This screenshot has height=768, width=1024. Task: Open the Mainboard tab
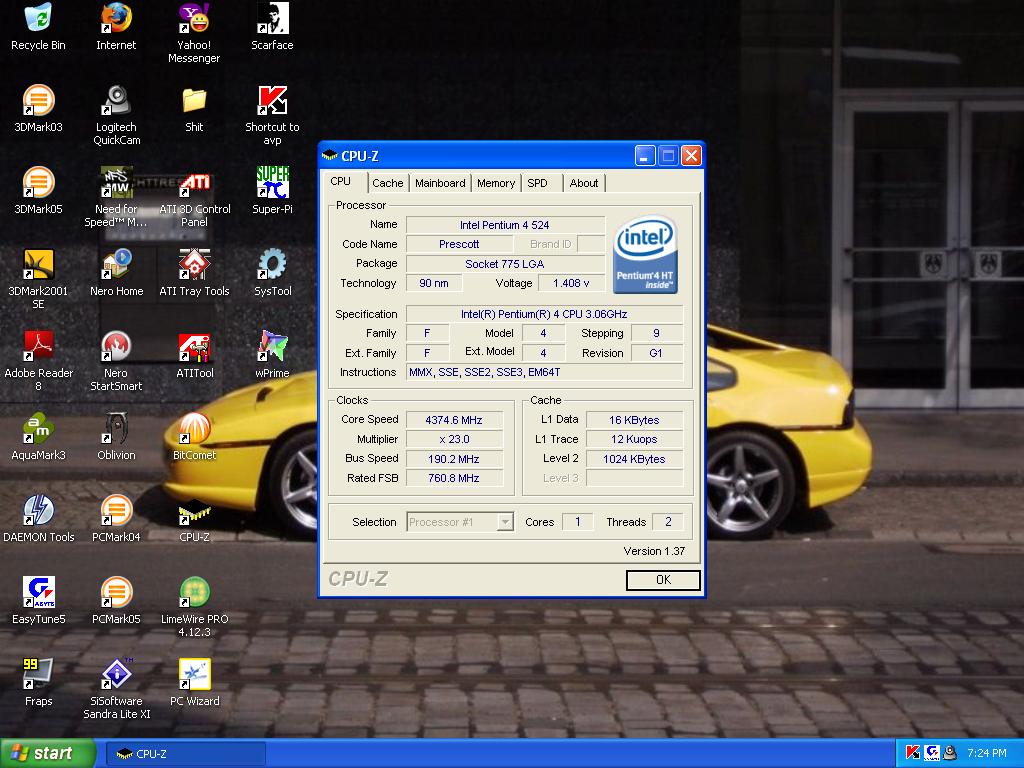tap(440, 184)
